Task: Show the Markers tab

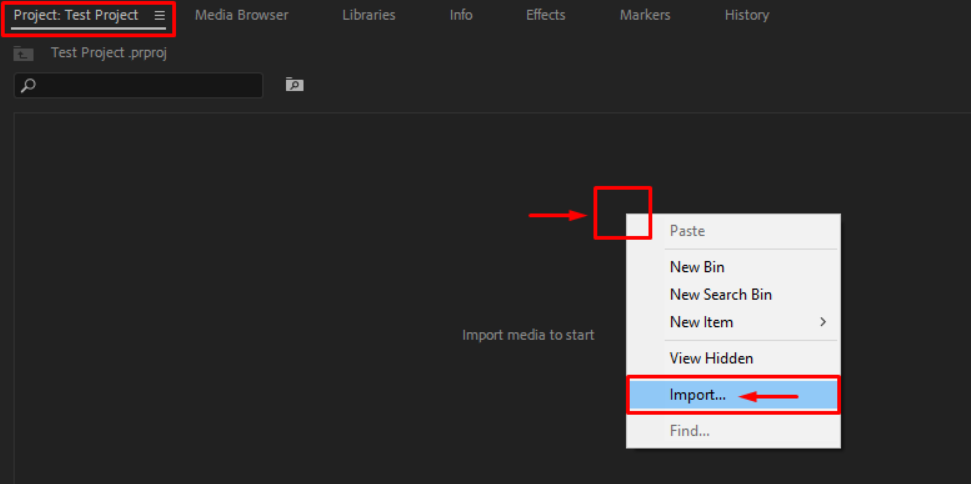Action: click(x=645, y=15)
